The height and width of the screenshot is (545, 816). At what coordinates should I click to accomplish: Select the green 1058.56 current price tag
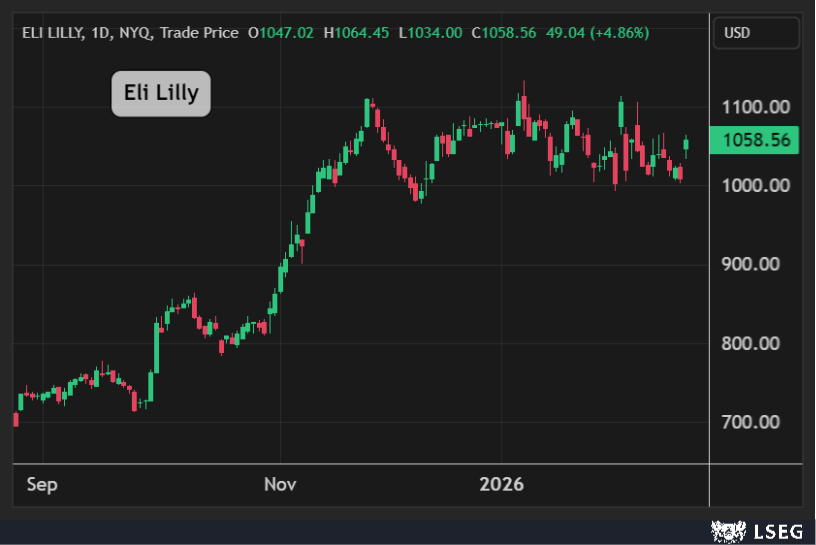pos(755,141)
